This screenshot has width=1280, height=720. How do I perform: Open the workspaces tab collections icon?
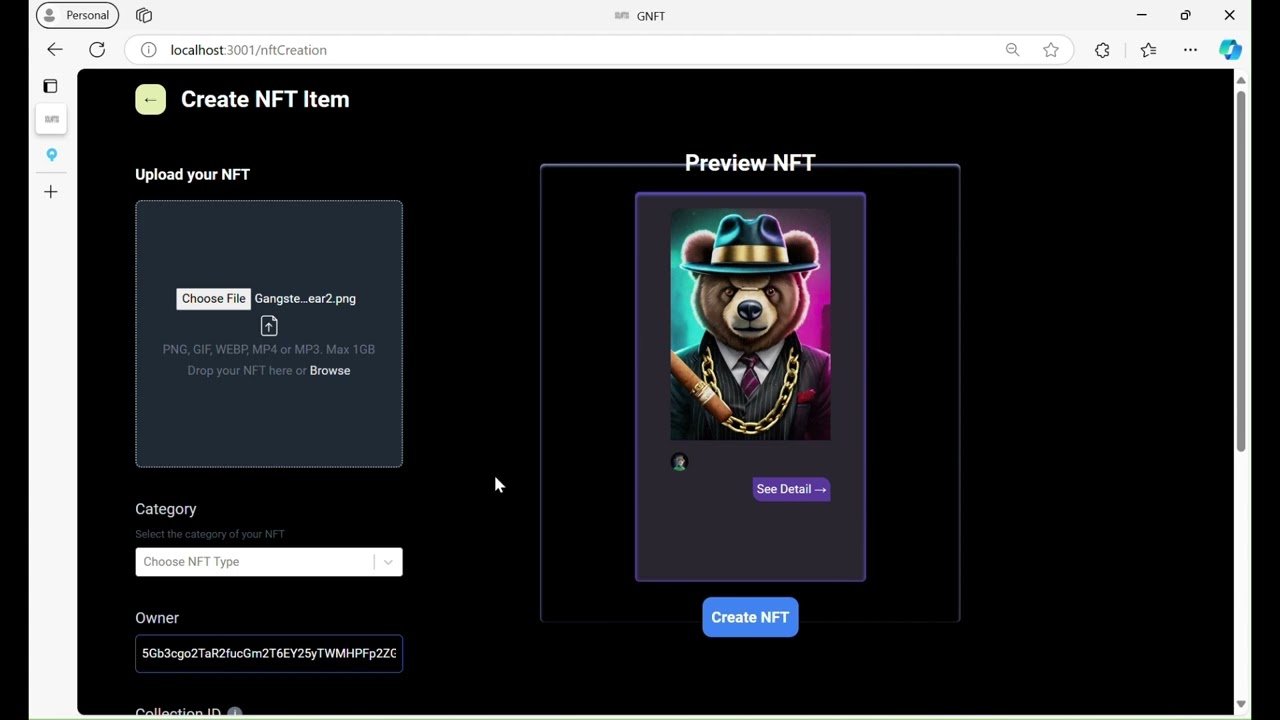(144, 15)
